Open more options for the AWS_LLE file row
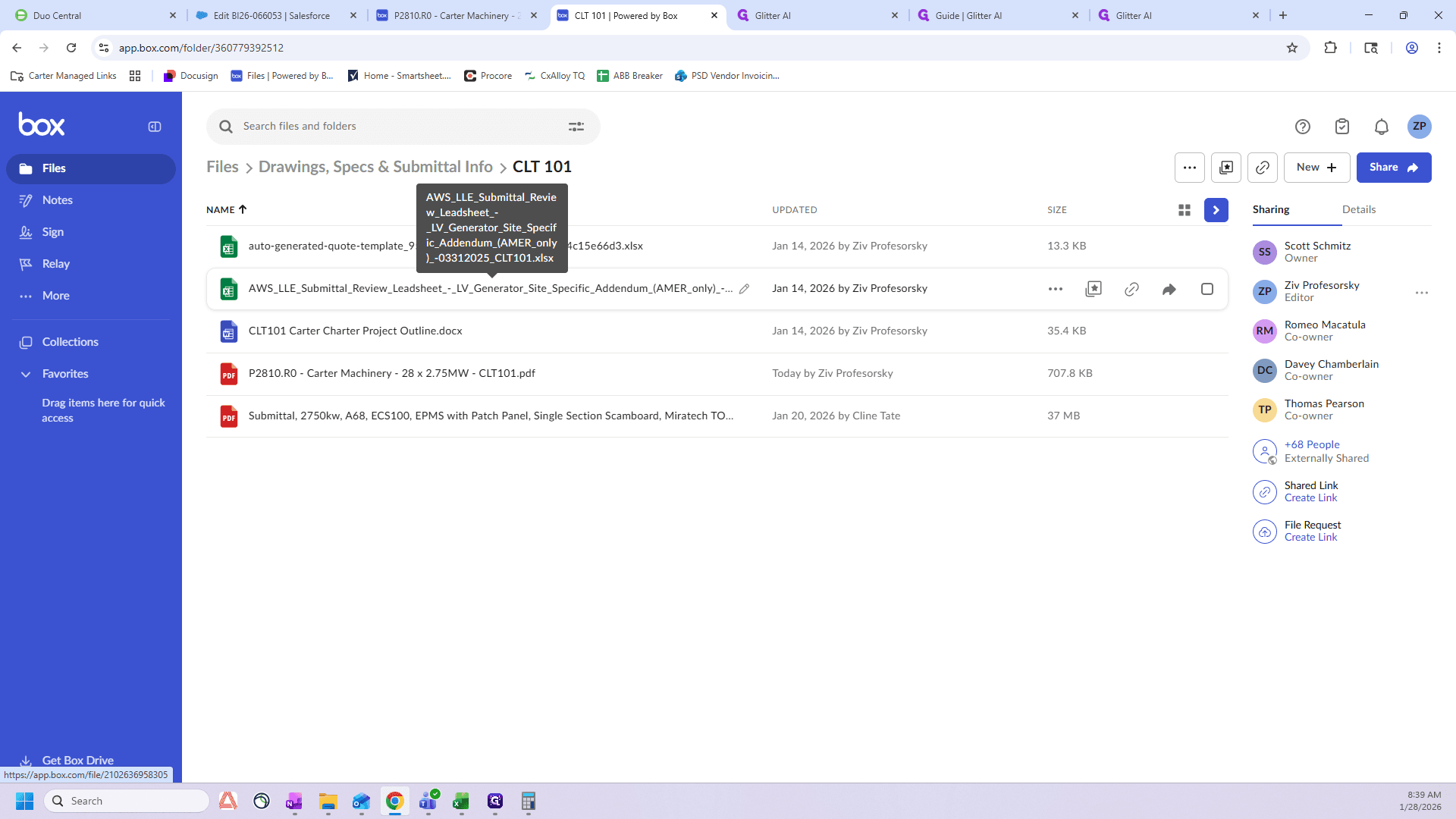Viewport: 1456px width, 819px height. tap(1056, 289)
